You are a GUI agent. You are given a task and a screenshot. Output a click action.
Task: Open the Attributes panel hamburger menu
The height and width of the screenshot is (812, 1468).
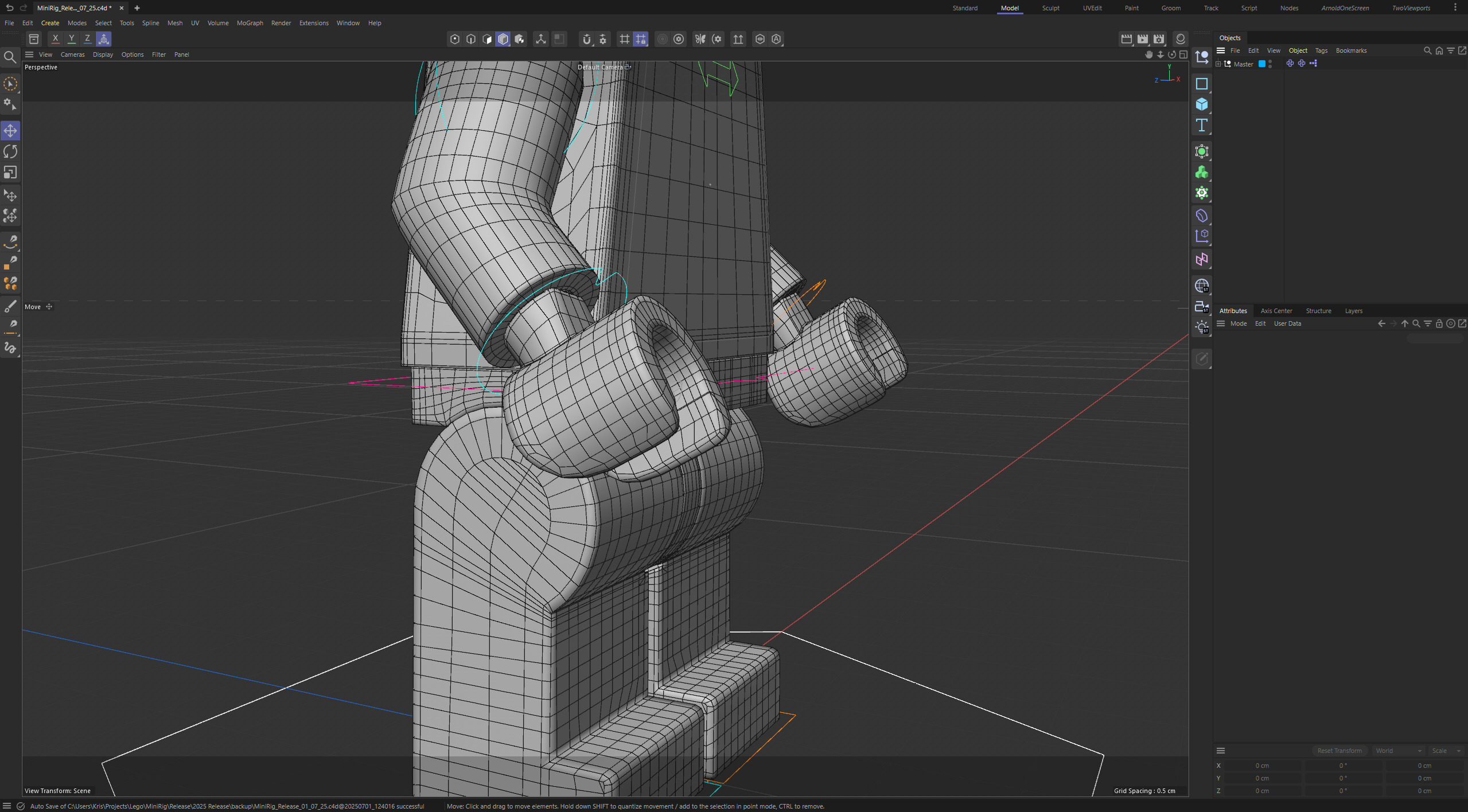tap(1221, 323)
